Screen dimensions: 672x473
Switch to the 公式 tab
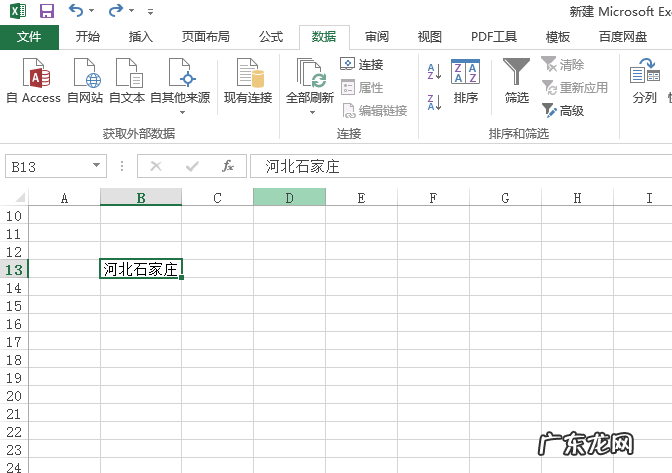pyautogui.click(x=271, y=37)
